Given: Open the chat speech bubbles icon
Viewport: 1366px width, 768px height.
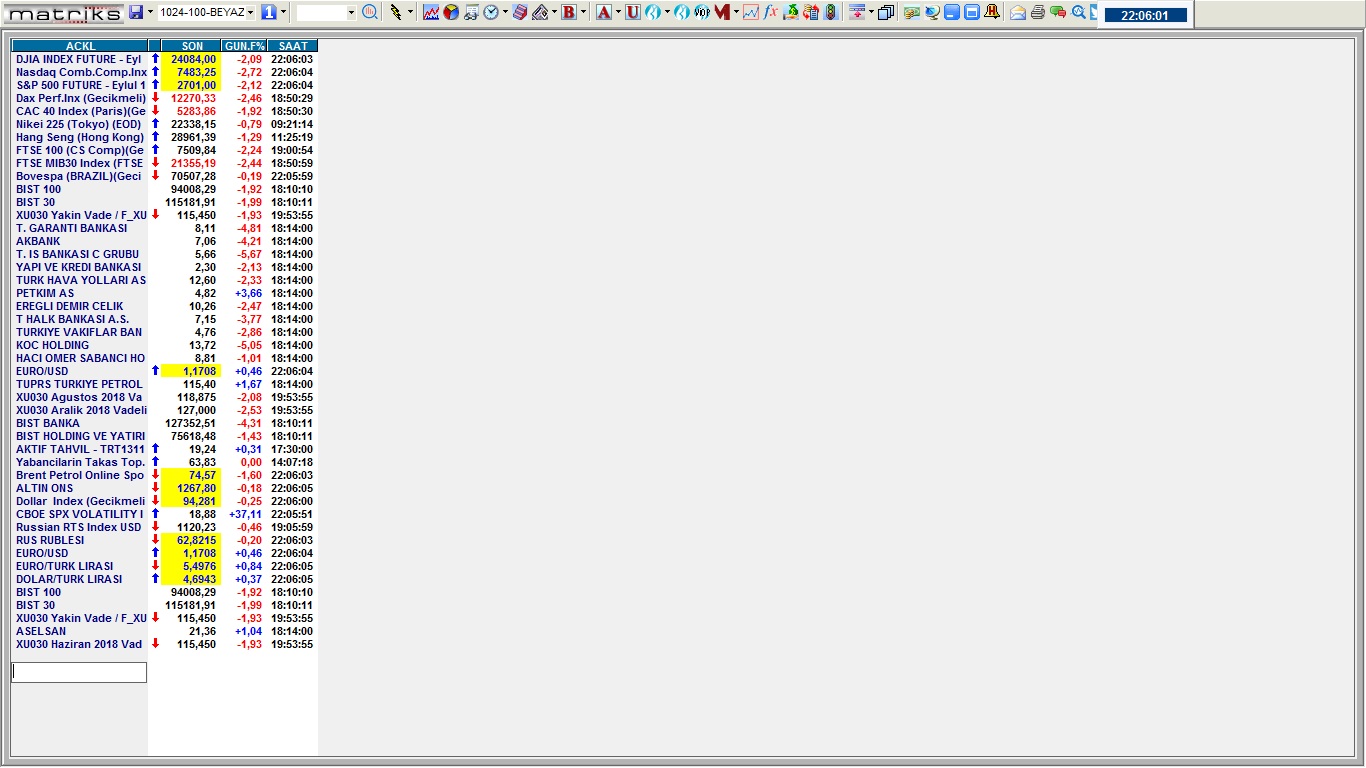Looking at the screenshot, I should [1058, 12].
